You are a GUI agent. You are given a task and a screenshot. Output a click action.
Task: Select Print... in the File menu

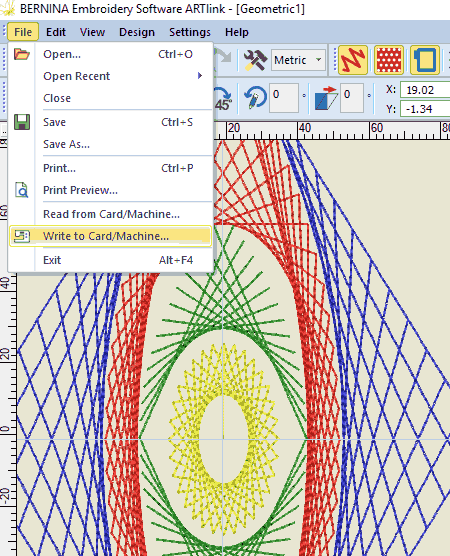(111, 168)
